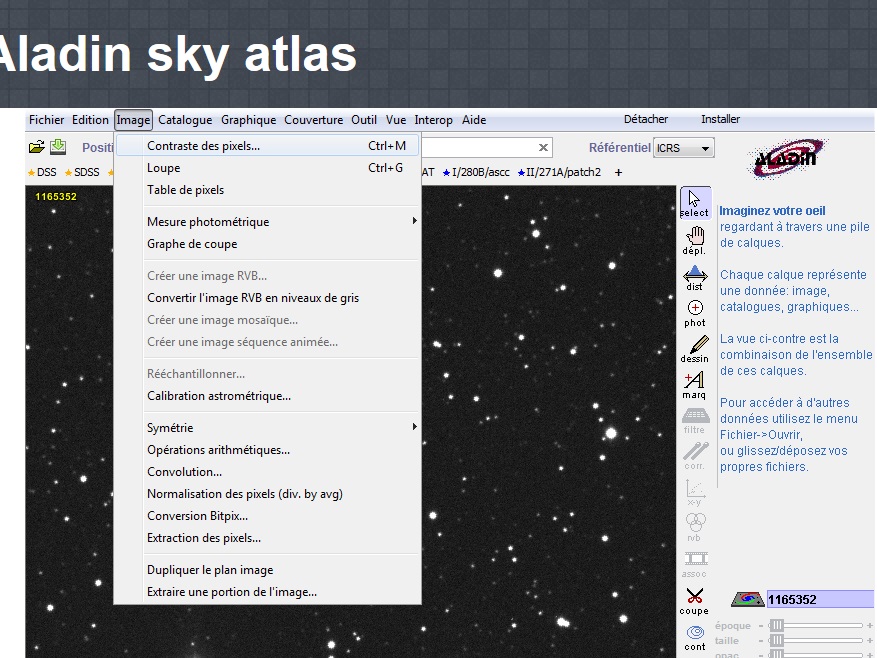The height and width of the screenshot is (658, 877).
Task: Click the corr. cross-match tool
Action: coord(695,456)
